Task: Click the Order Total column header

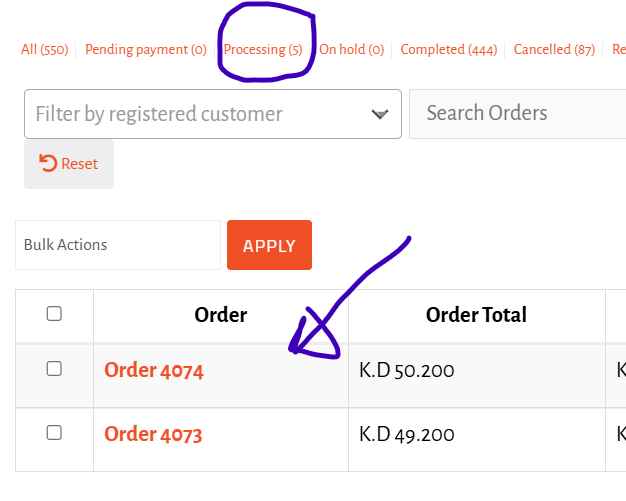Action: click(476, 315)
